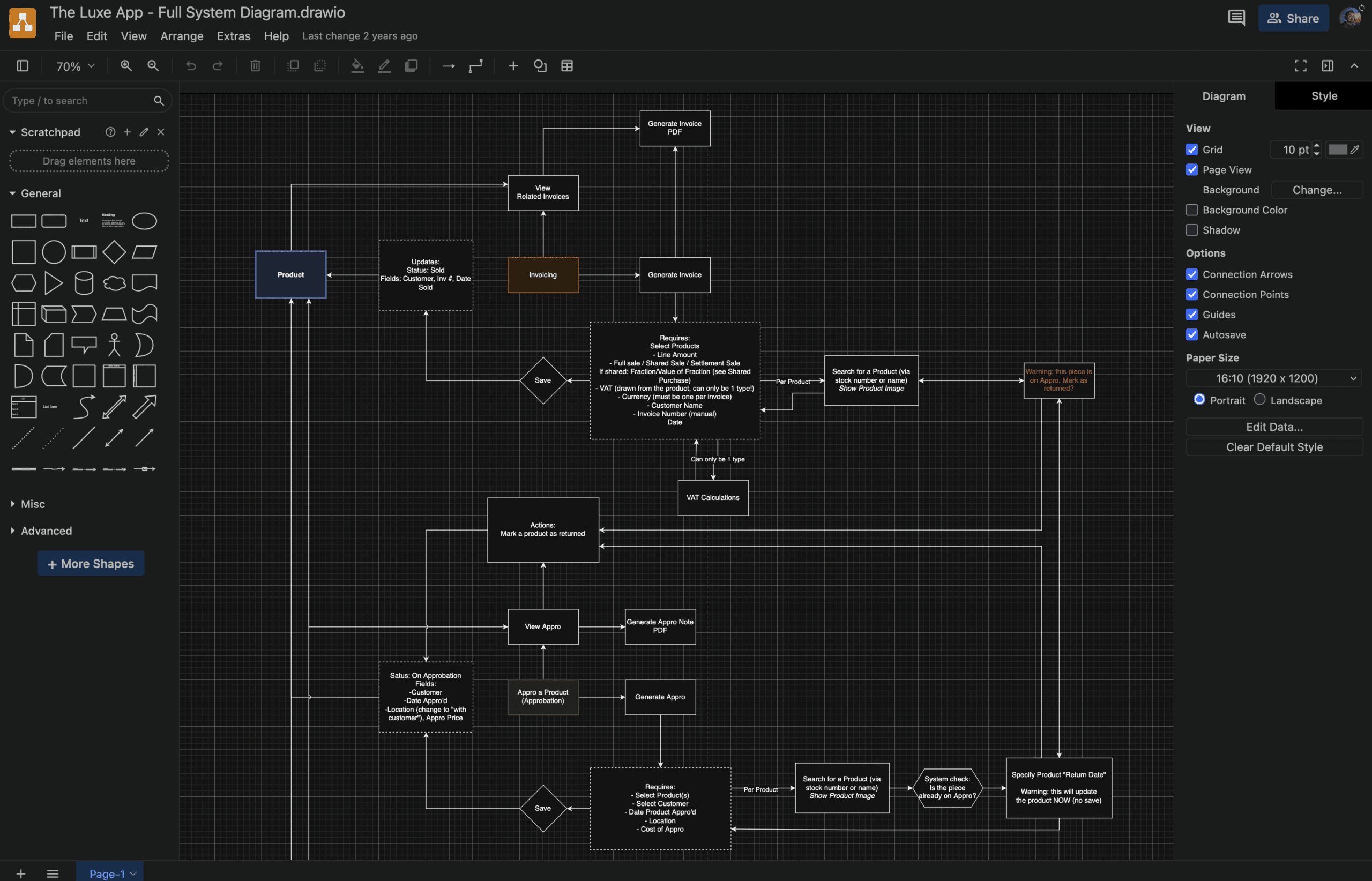Enable the Shadow checkbox
Image resolution: width=1372 pixels, height=881 pixels.
coord(1192,230)
